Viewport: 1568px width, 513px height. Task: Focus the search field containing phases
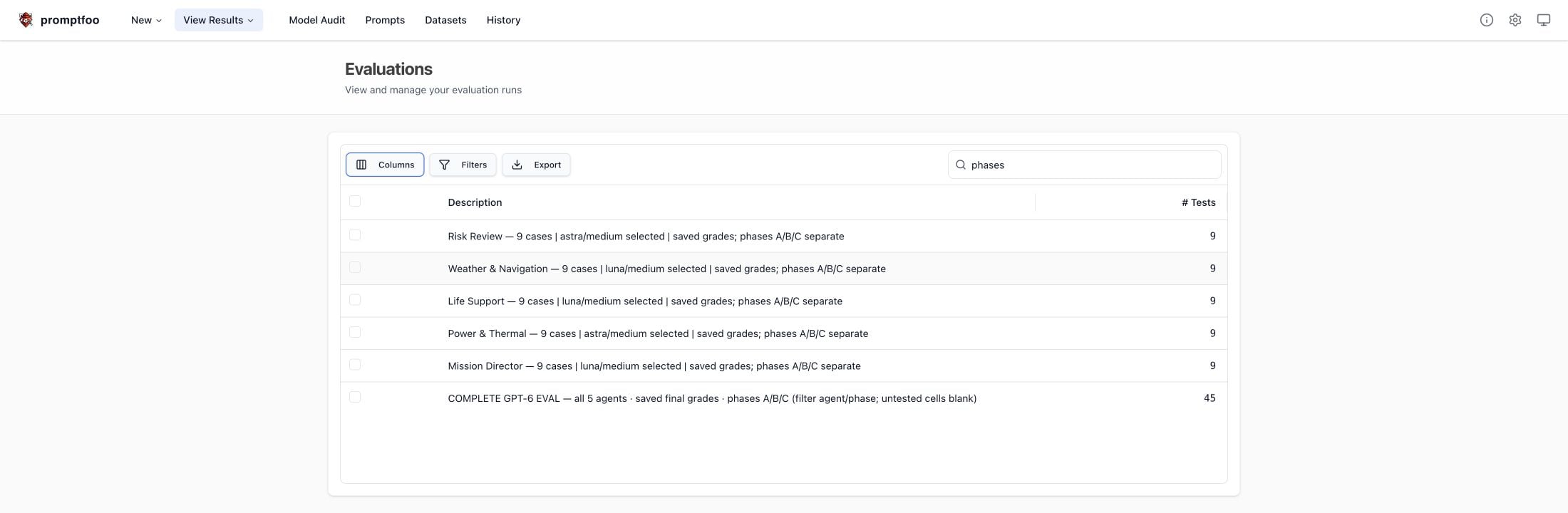pos(1084,165)
